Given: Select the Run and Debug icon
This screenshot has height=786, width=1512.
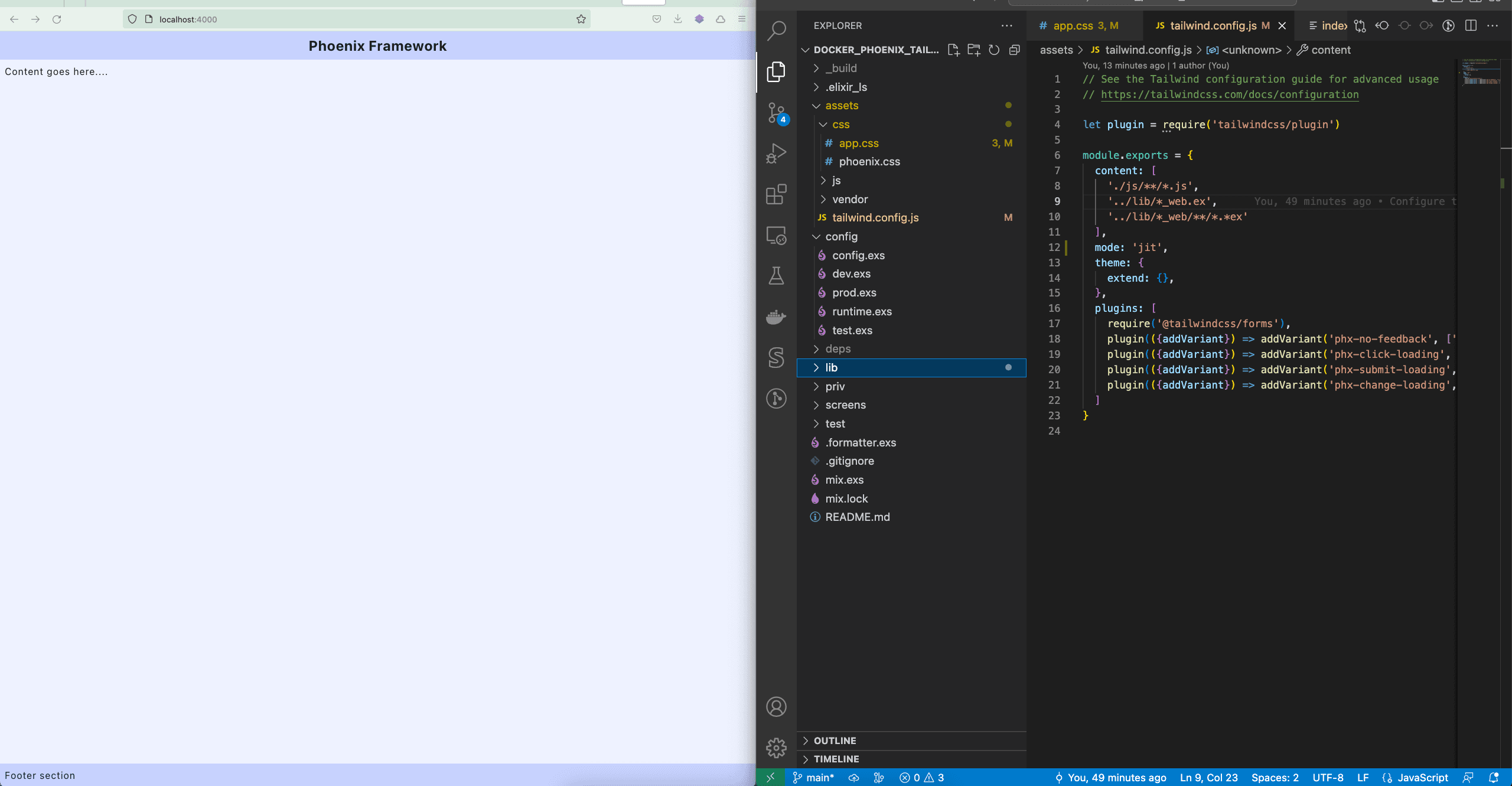Looking at the screenshot, I should click(x=775, y=152).
